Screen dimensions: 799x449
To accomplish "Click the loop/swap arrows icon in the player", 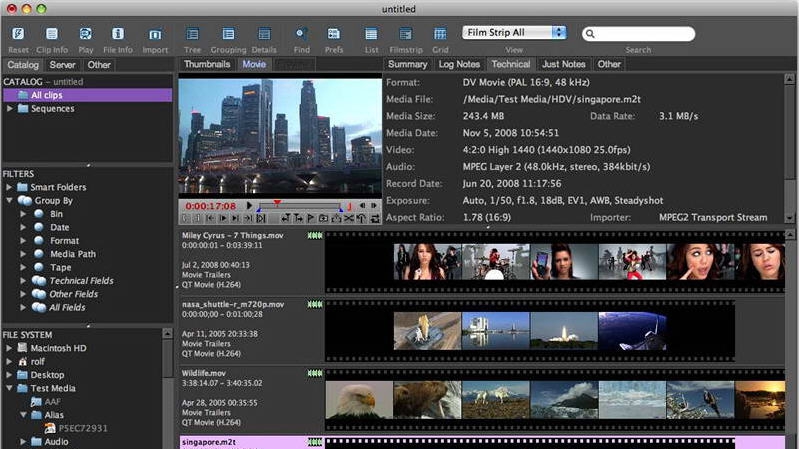I will [375, 218].
